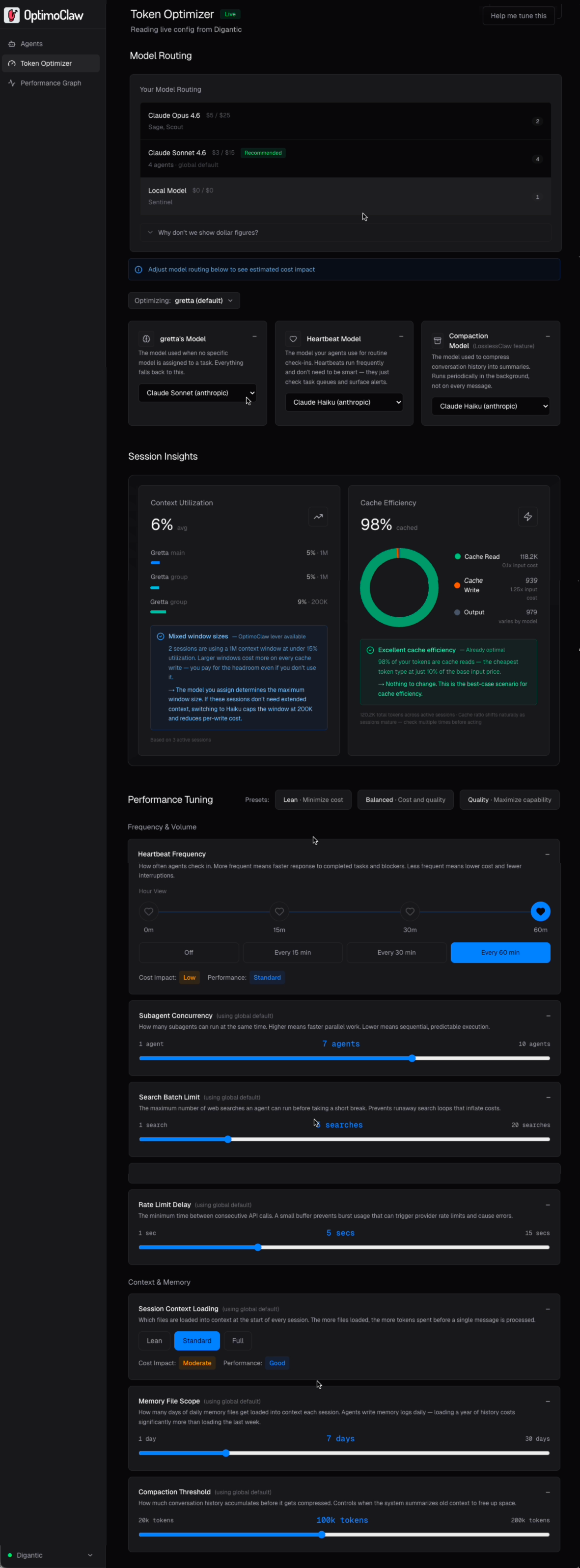Click the Cache Efficiency lightning bolt icon

tap(527, 517)
